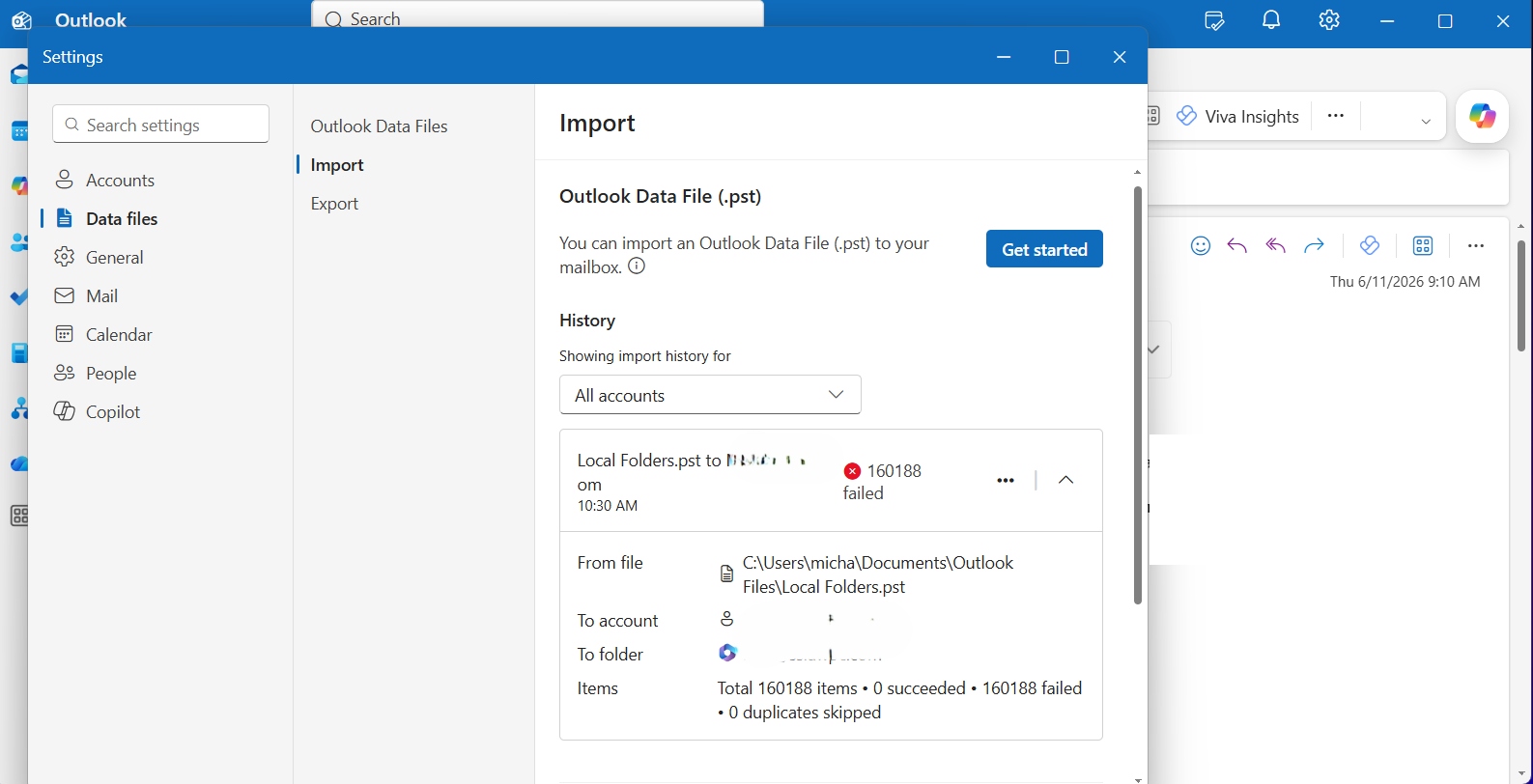The image size is (1533, 784).
Task: Click the Forward arrow icon
Action: (x=1314, y=245)
